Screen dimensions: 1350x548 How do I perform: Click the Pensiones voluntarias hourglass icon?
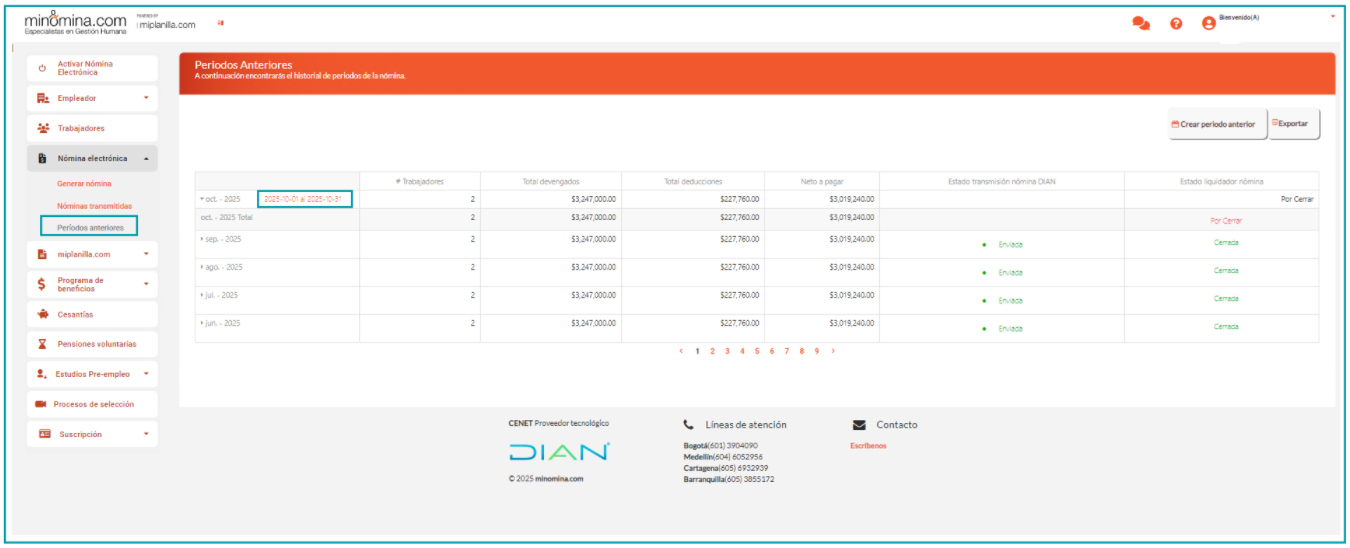point(42,344)
